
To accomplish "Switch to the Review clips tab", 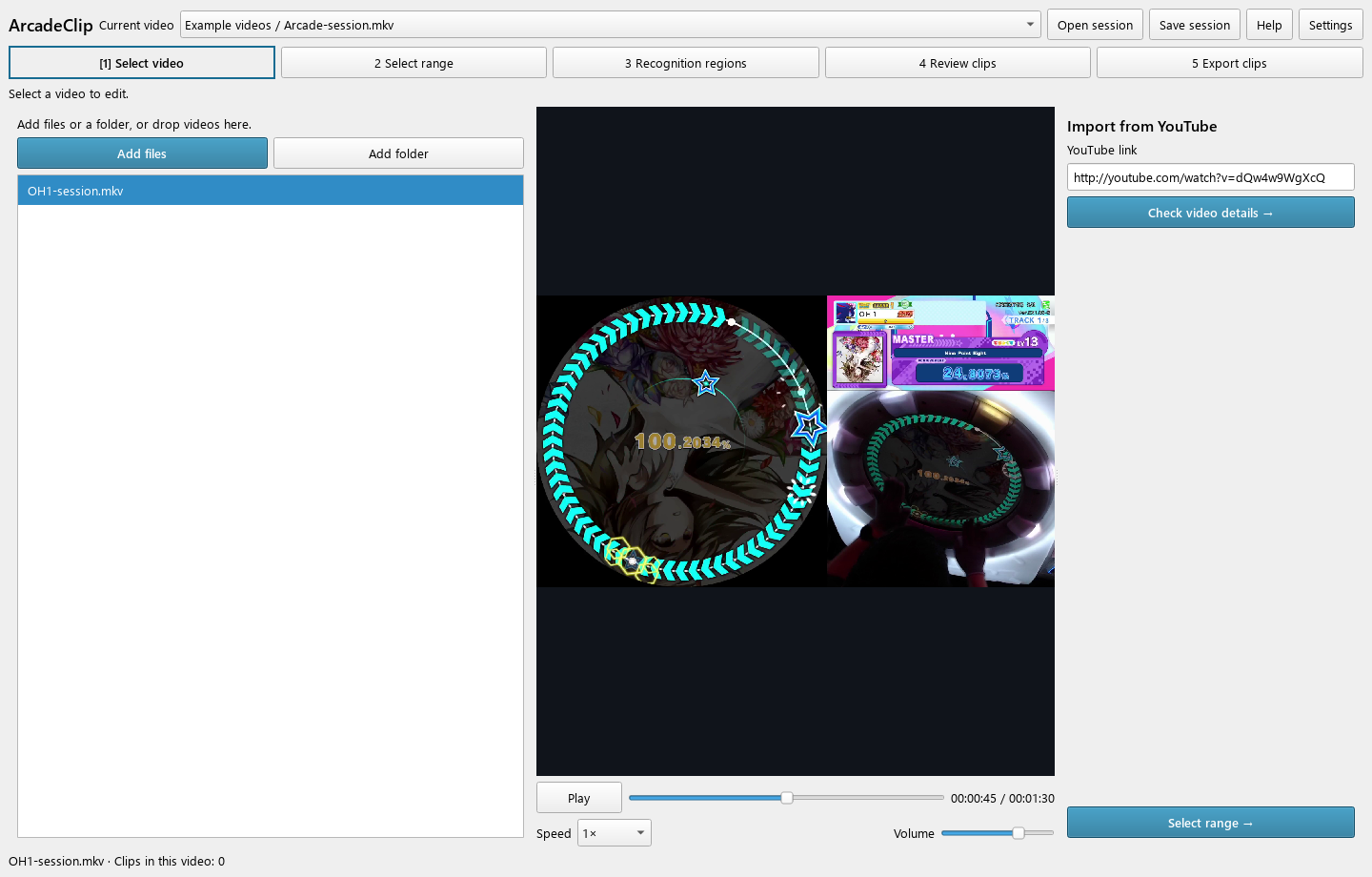I will tap(958, 63).
